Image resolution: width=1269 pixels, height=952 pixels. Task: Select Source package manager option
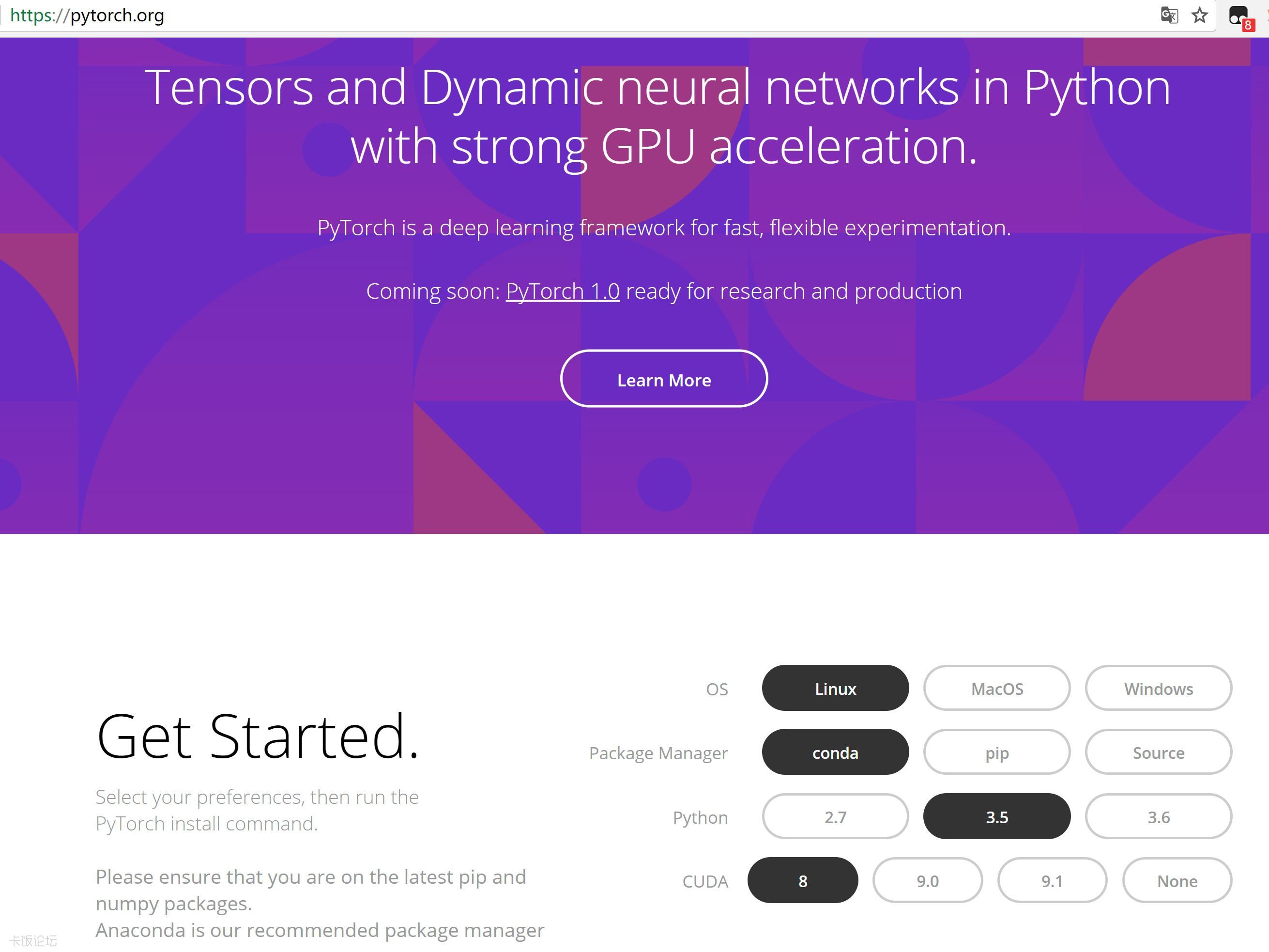1158,752
